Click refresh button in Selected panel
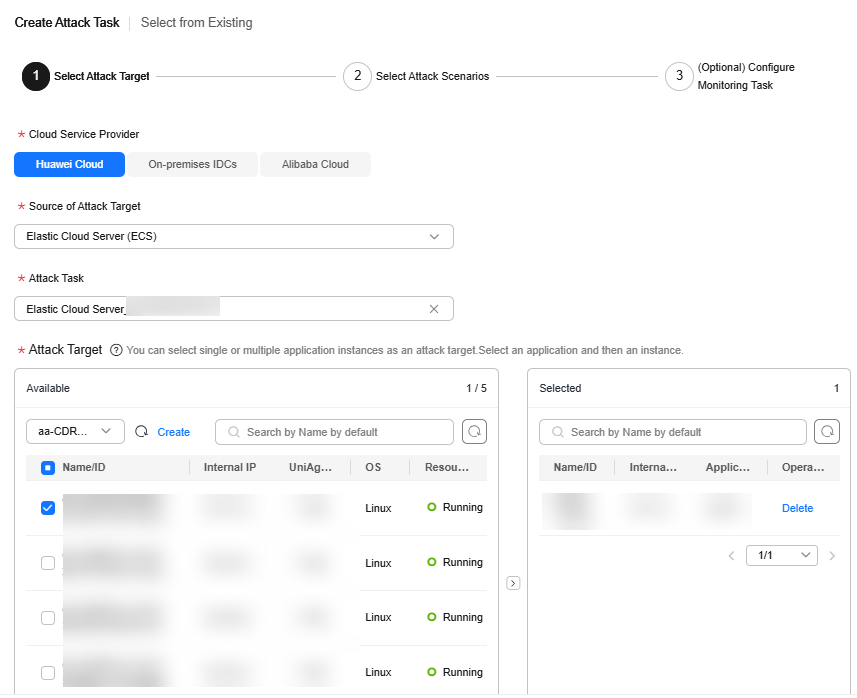The width and height of the screenshot is (857, 698). click(x=827, y=432)
